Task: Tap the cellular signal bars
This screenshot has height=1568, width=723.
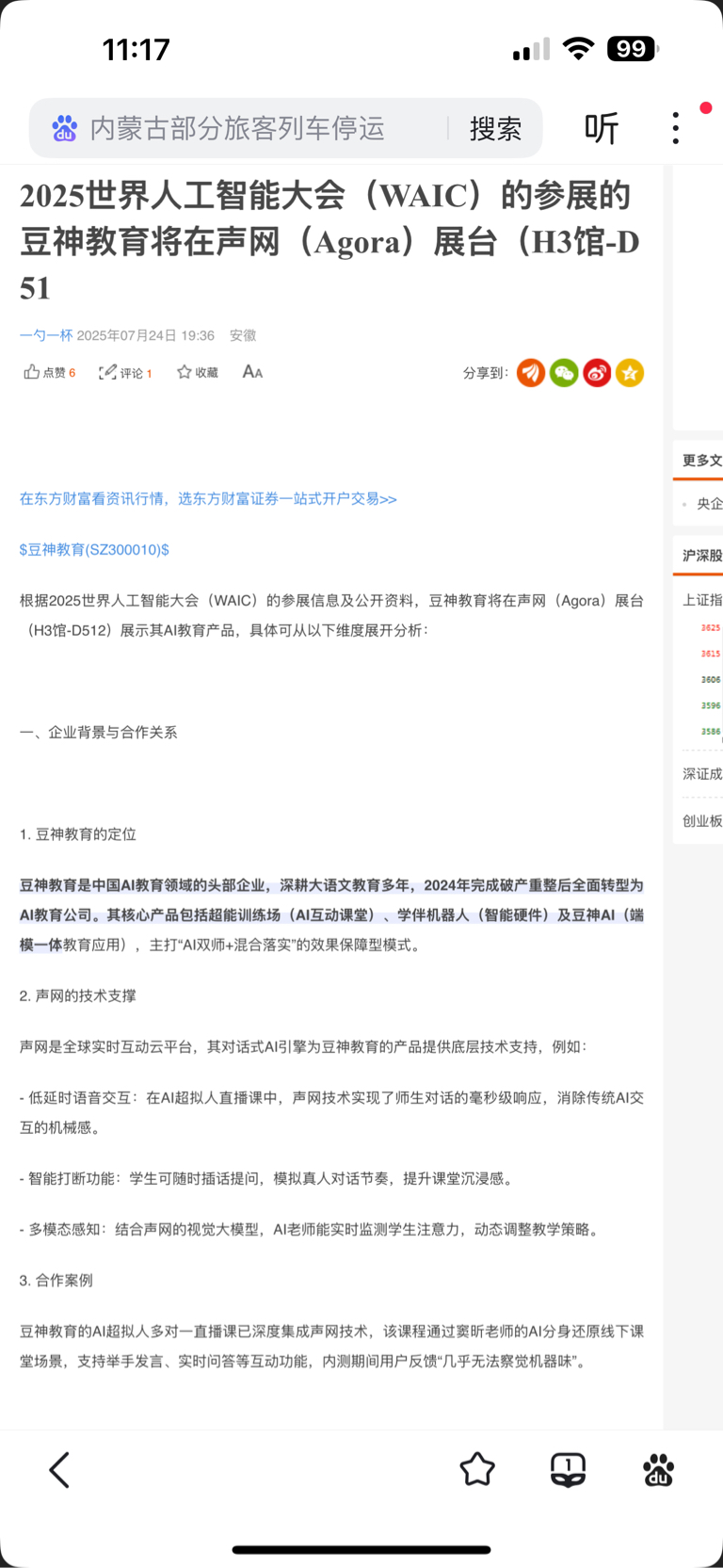Action: point(531,50)
